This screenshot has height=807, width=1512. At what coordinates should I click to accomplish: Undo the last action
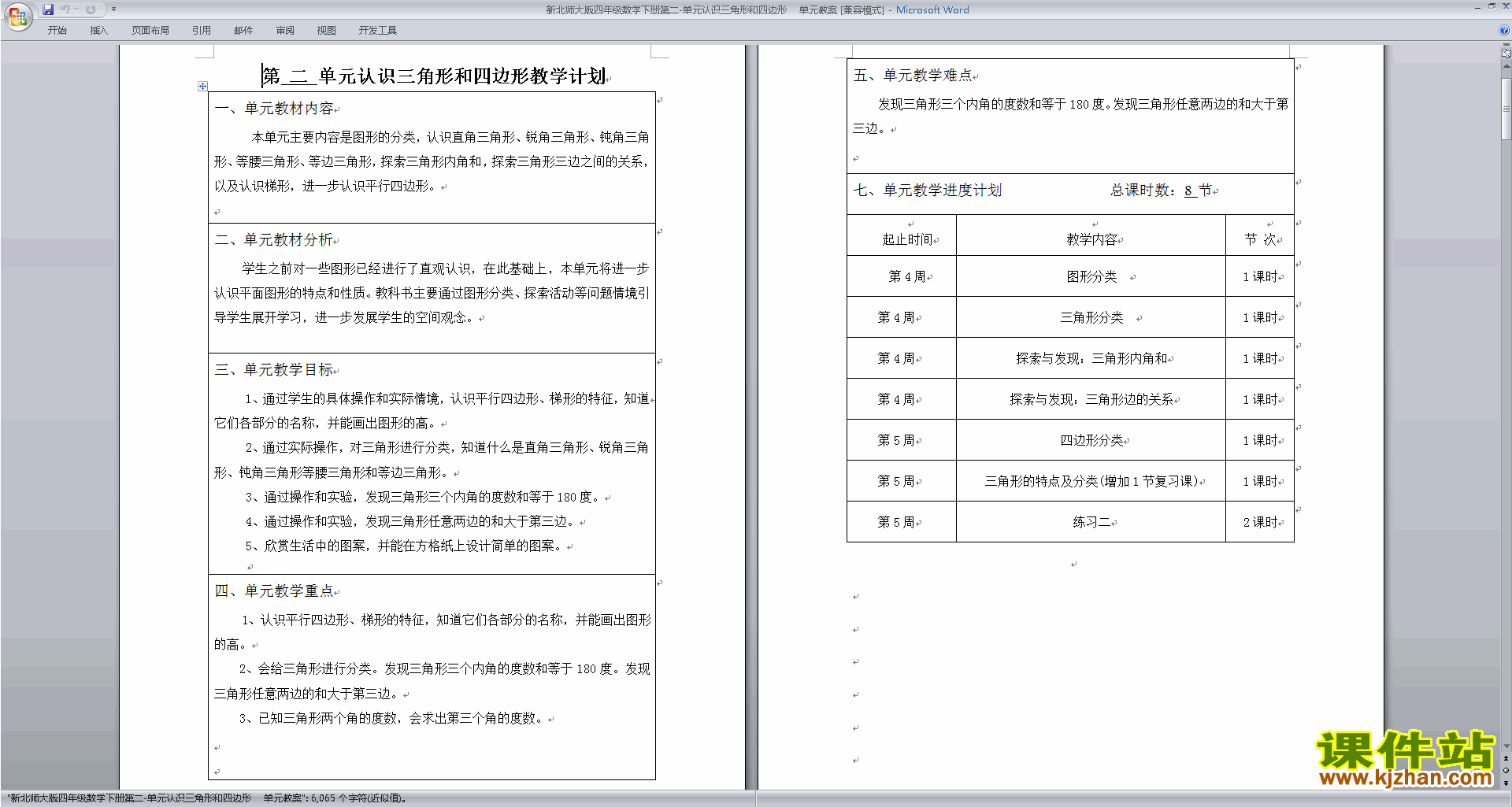[x=65, y=9]
